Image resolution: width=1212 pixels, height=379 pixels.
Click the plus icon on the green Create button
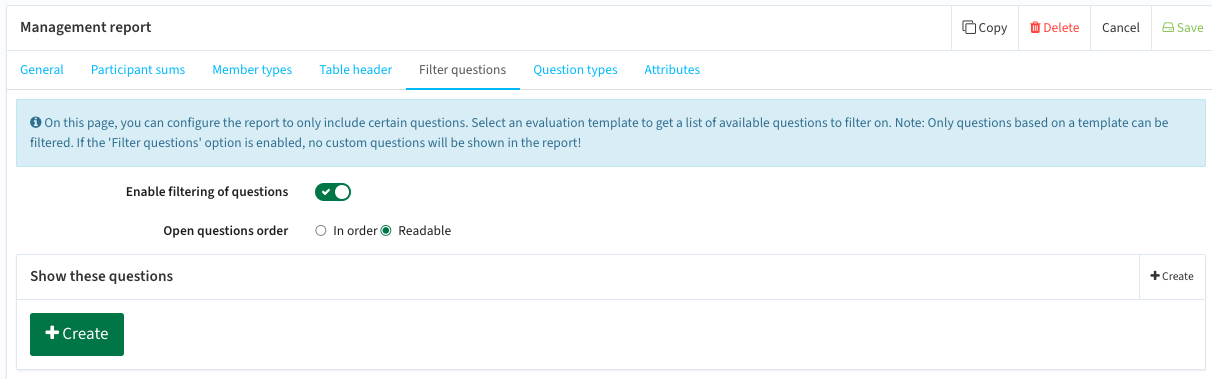click(x=53, y=333)
